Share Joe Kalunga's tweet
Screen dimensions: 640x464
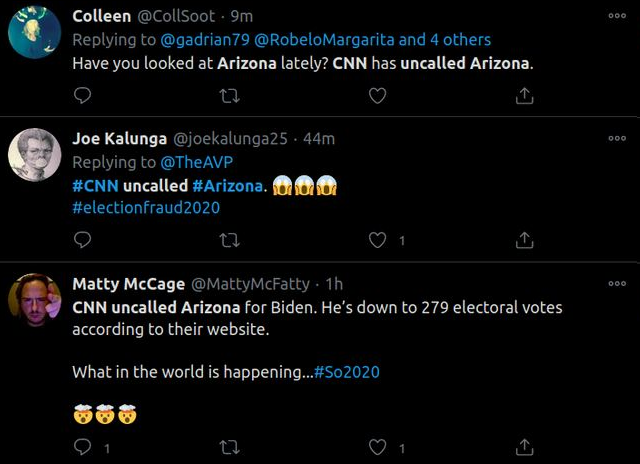523,240
